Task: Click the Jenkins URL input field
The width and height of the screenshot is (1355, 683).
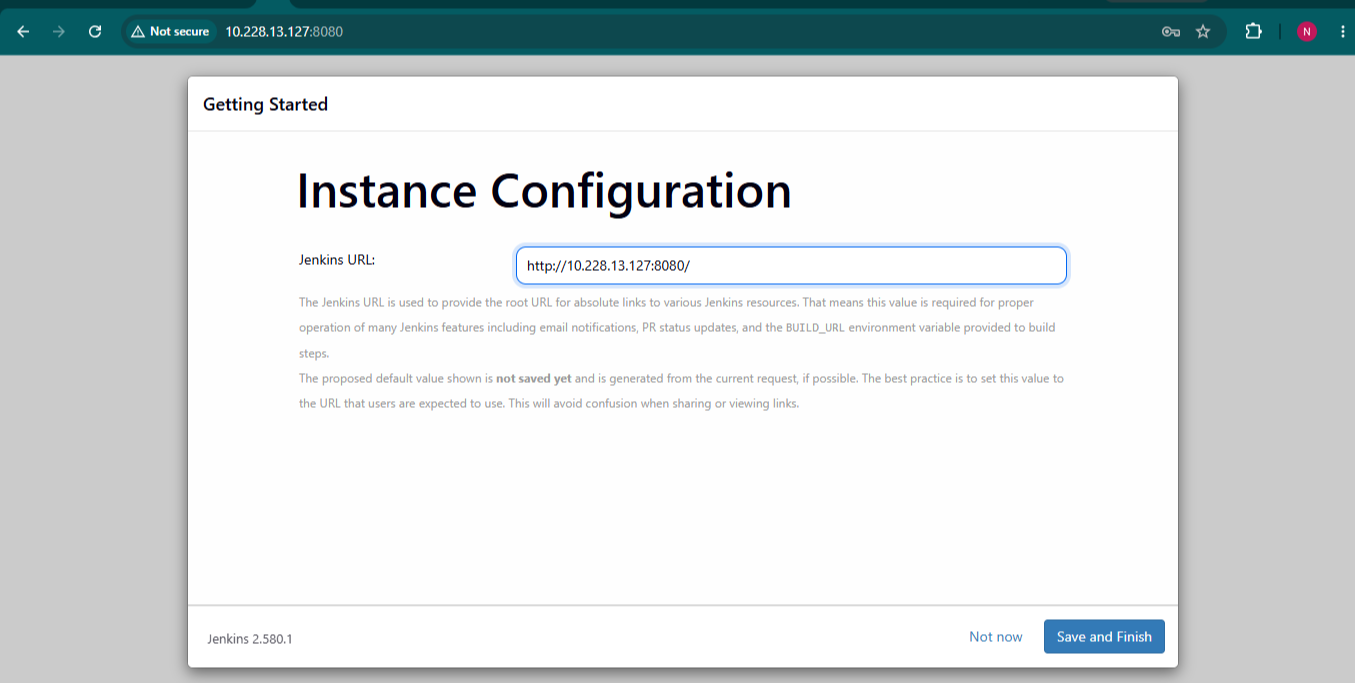Action: click(x=791, y=266)
